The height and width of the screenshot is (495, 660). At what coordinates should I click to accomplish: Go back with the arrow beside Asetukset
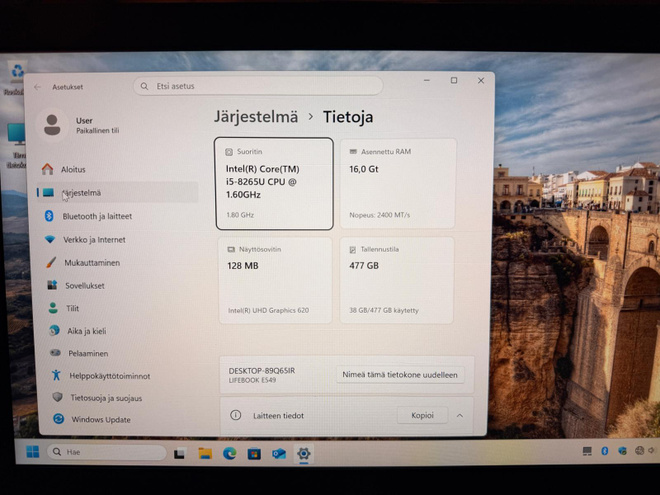click(x=37, y=87)
